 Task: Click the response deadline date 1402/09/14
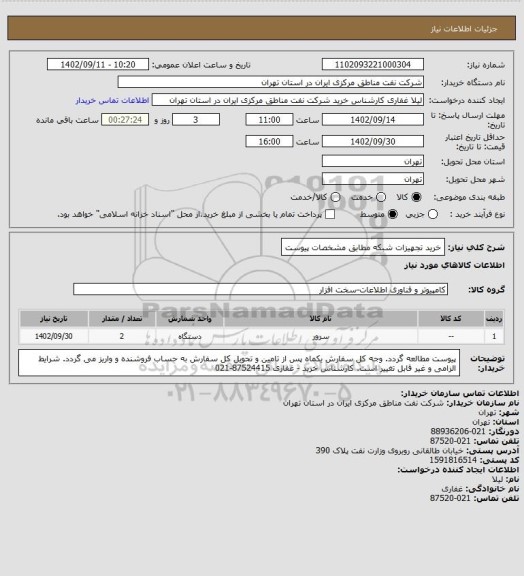tap(373, 120)
